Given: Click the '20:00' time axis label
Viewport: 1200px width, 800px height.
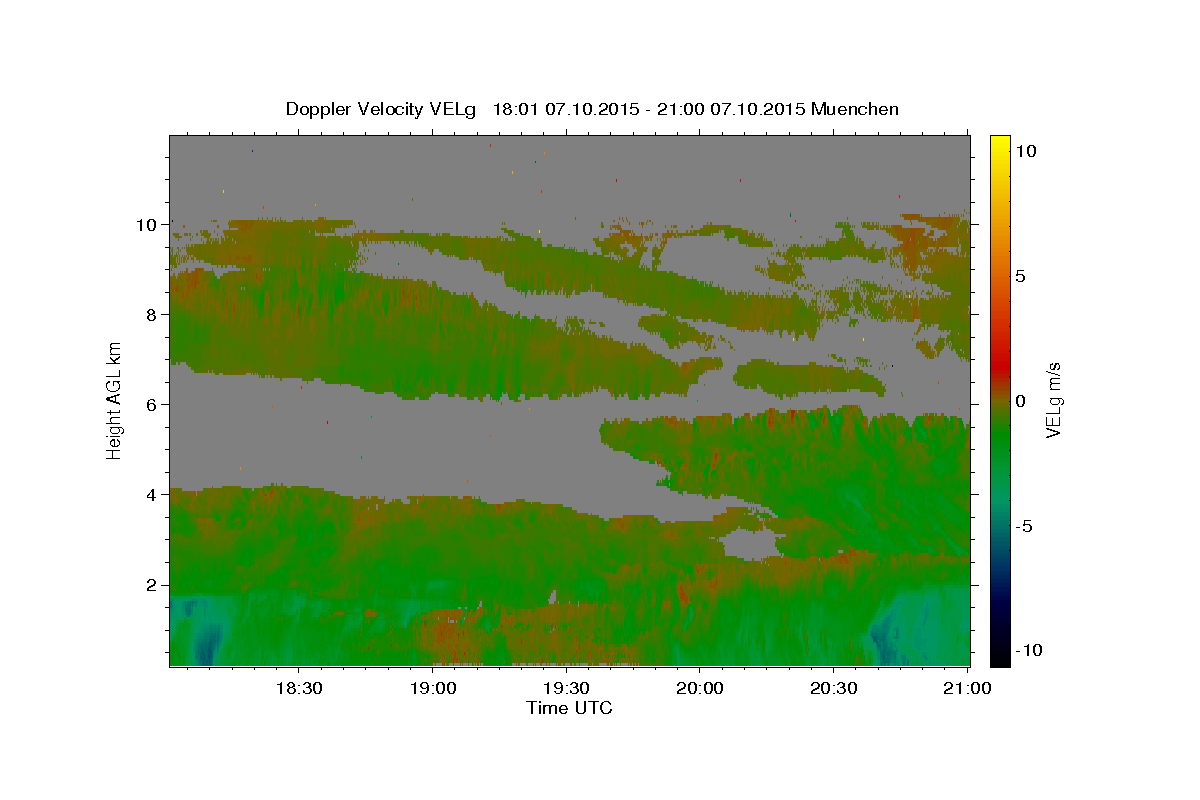Looking at the screenshot, I should tap(700, 688).
